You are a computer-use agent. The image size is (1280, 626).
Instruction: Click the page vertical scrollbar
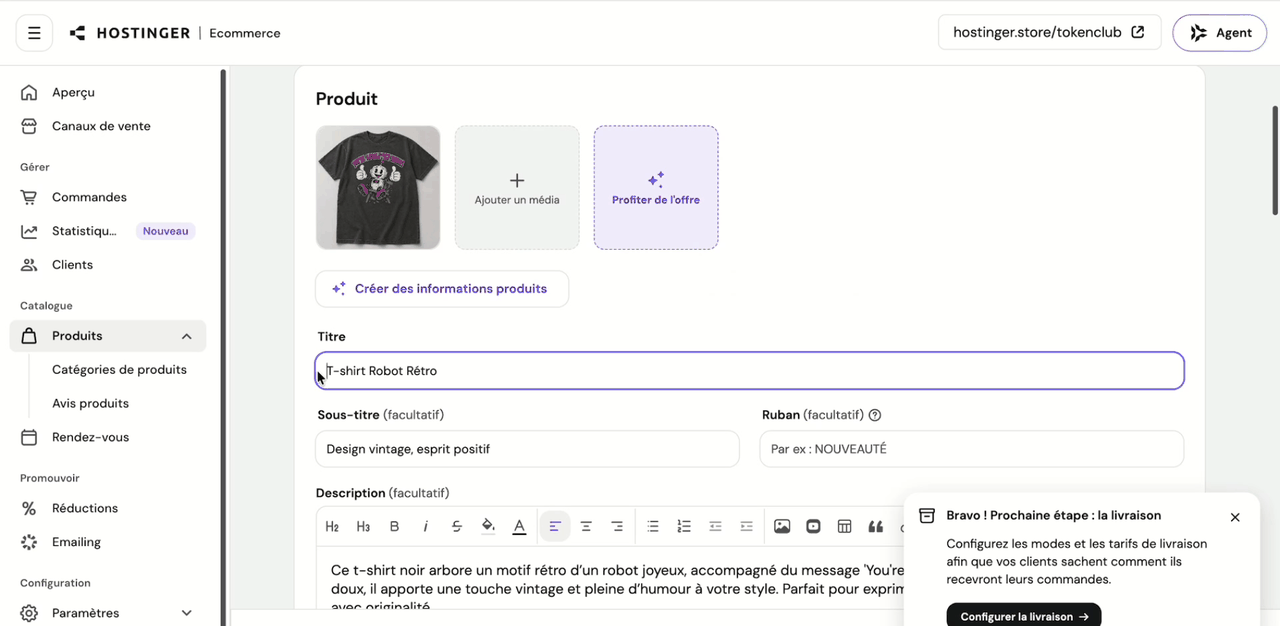click(1275, 160)
